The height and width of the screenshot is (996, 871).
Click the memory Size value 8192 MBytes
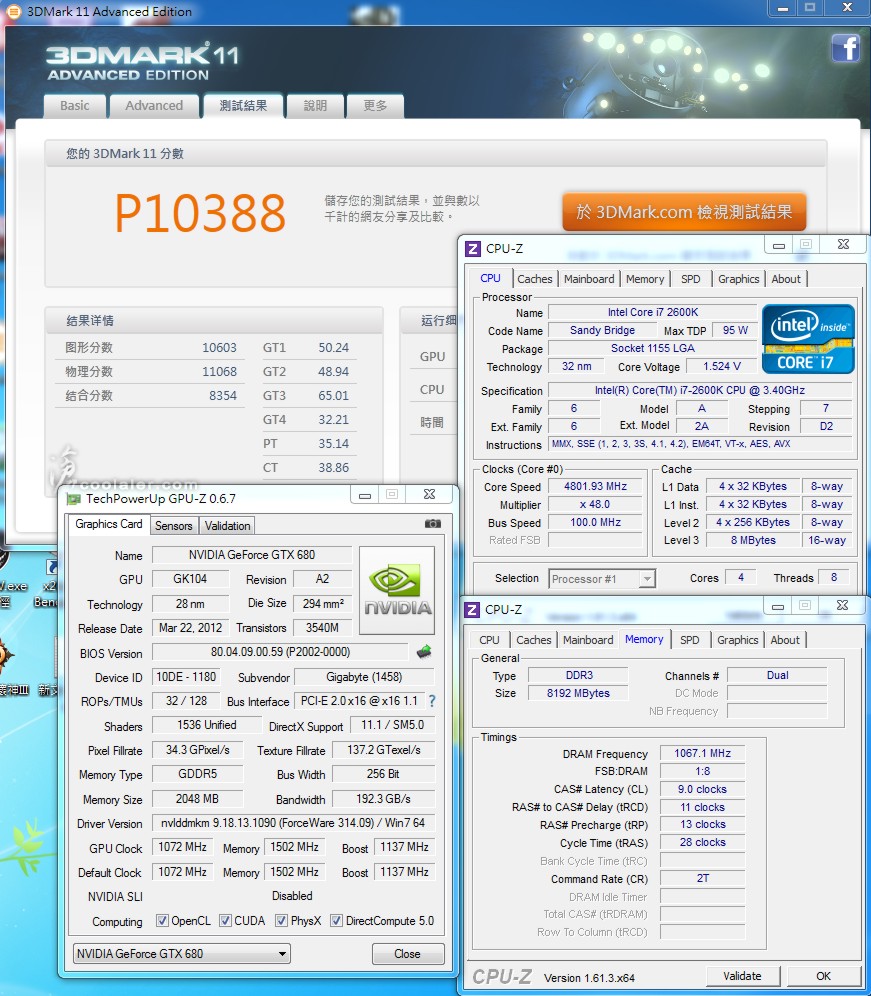point(578,693)
